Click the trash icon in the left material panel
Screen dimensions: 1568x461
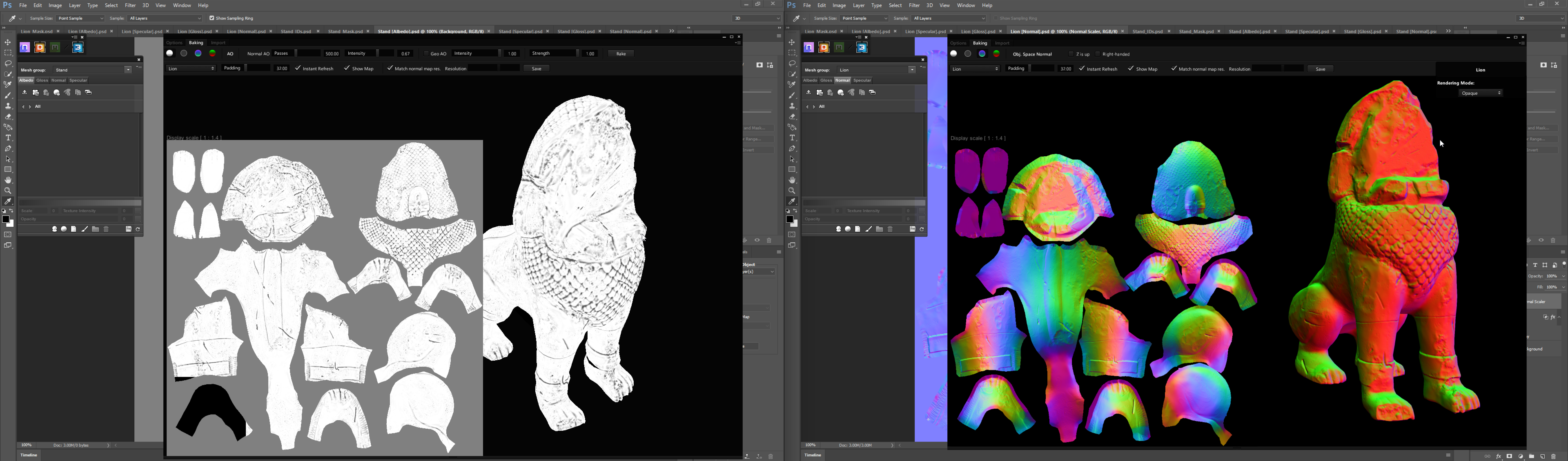click(107, 229)
